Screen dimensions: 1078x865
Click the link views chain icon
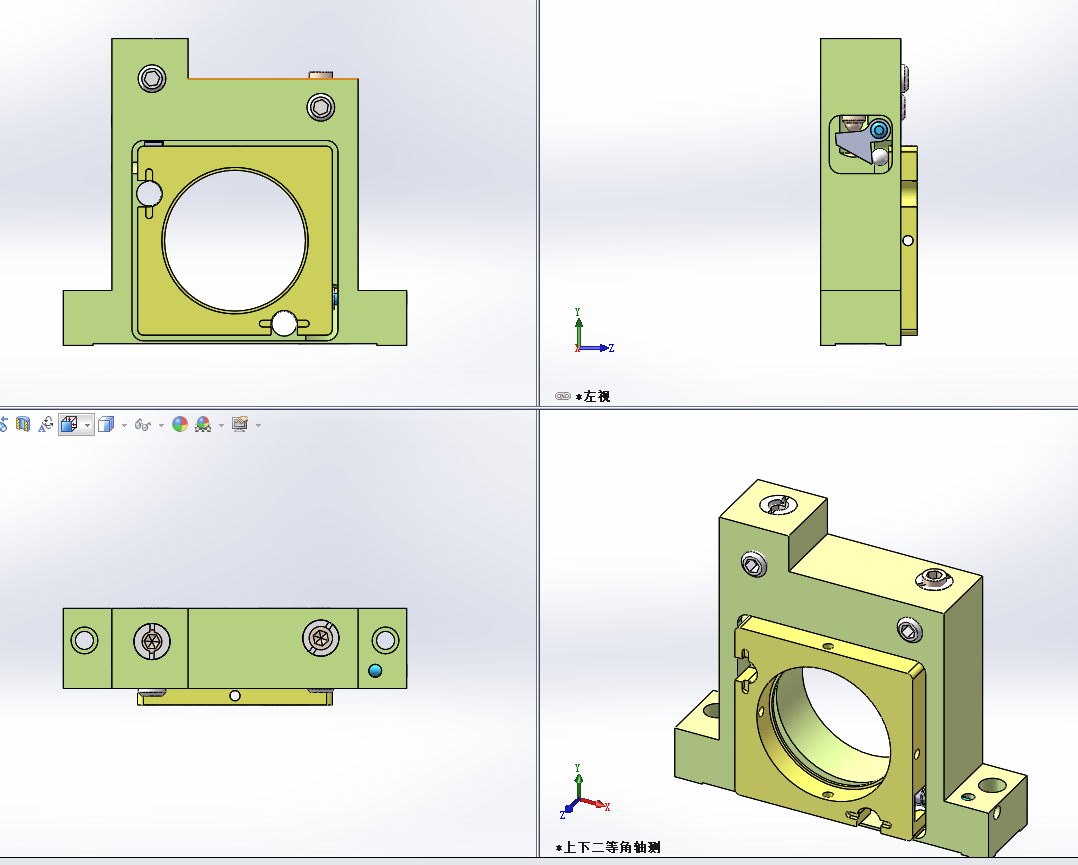click(x=562, y=396)
